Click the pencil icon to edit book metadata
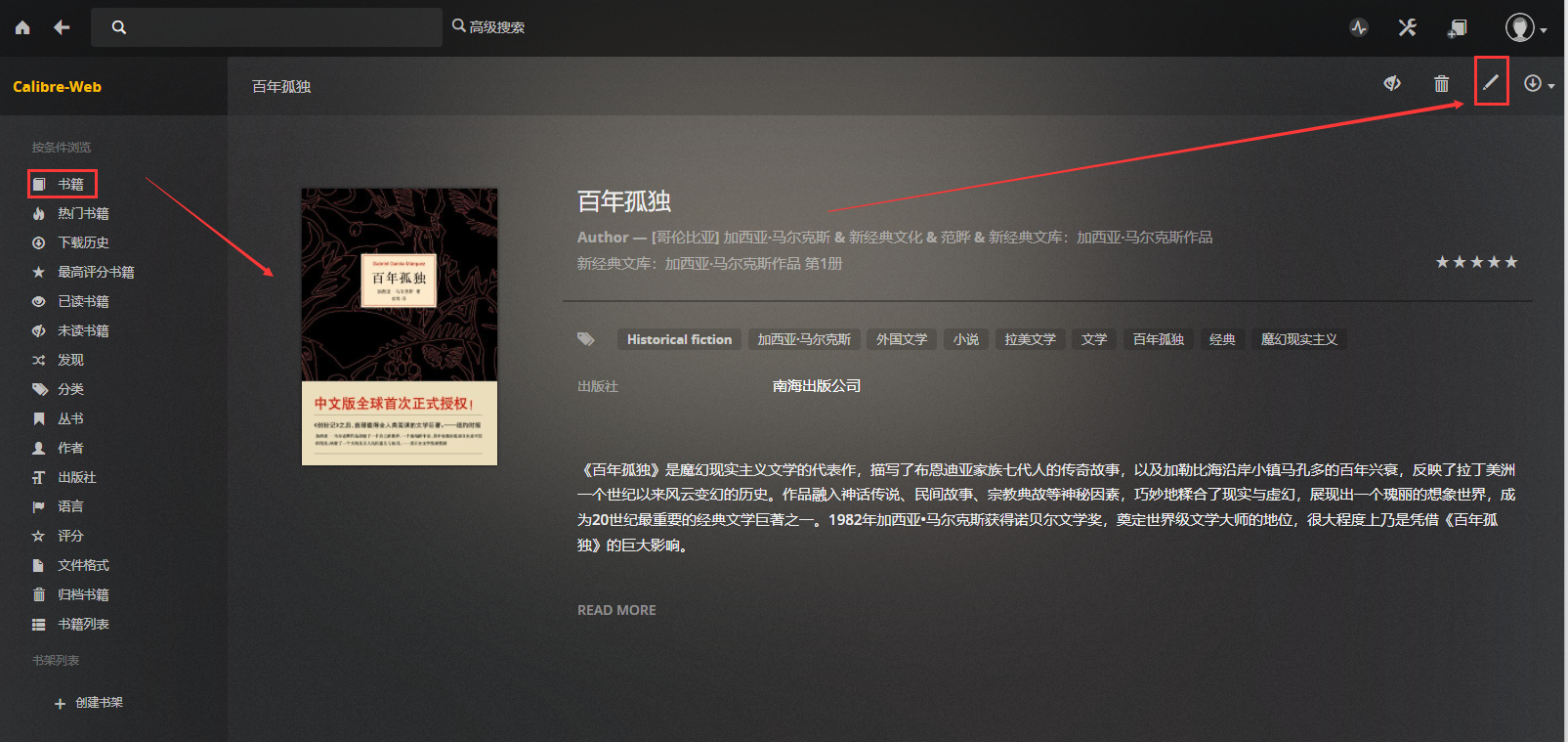The image size is (1568, 742). pos(1491,83)
